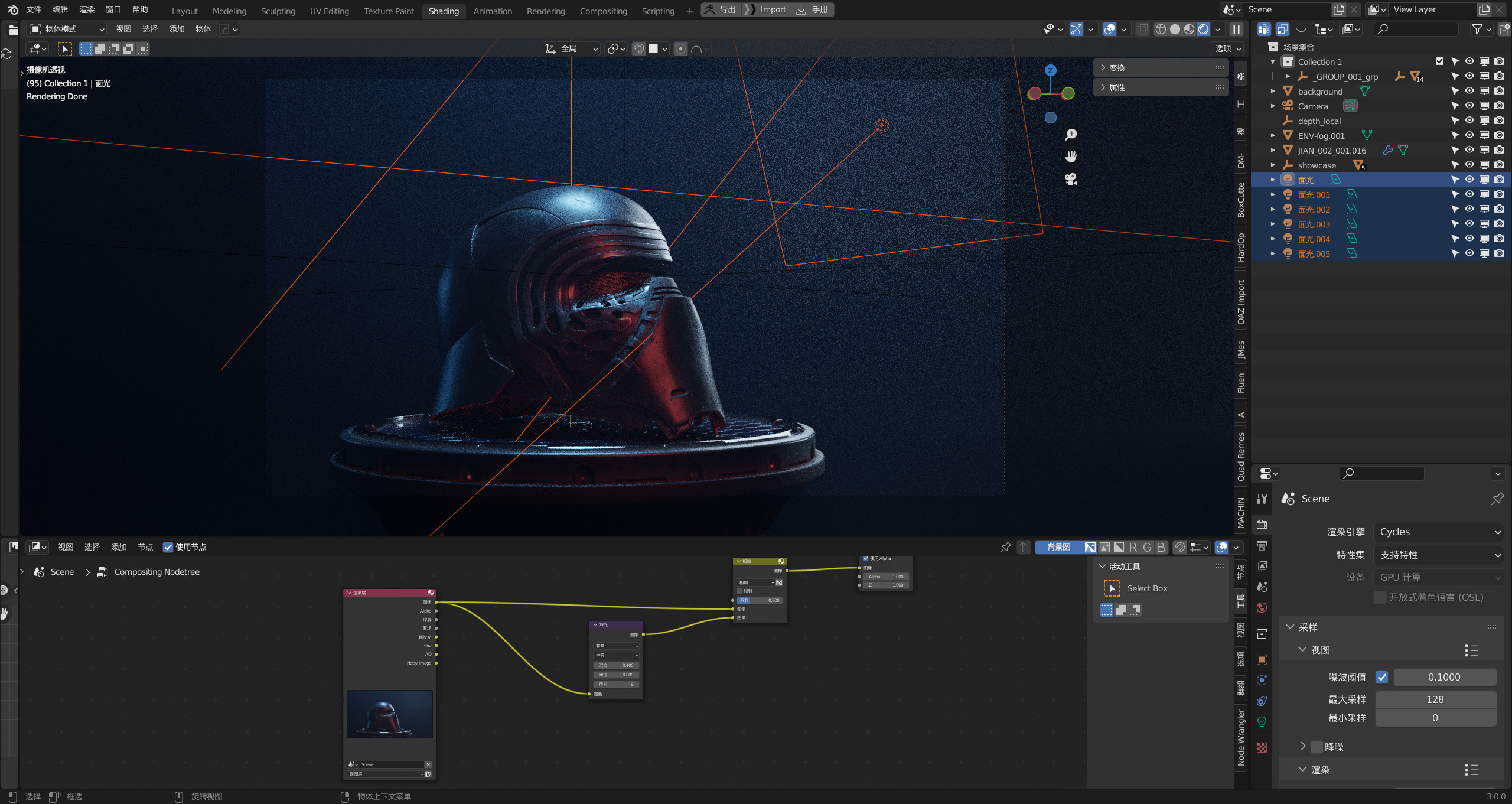Switch viewport to wireframe shading
This screenshot has width=1512, height=804.
pos(1161,30)
